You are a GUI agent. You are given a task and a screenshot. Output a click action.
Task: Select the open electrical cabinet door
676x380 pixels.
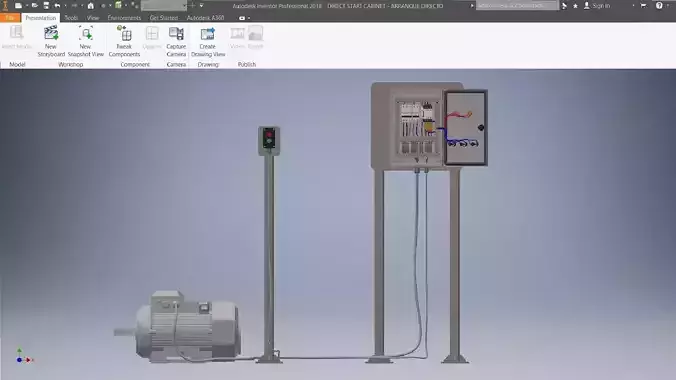click(x=466, y=128)
